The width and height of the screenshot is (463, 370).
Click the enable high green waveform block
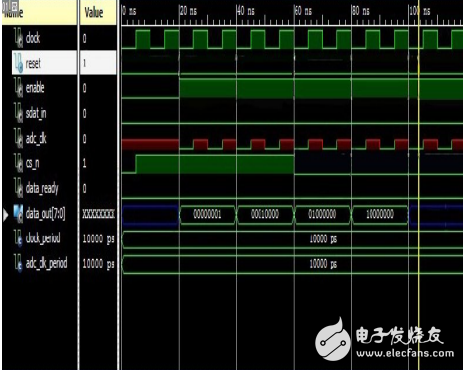point(321,88)
